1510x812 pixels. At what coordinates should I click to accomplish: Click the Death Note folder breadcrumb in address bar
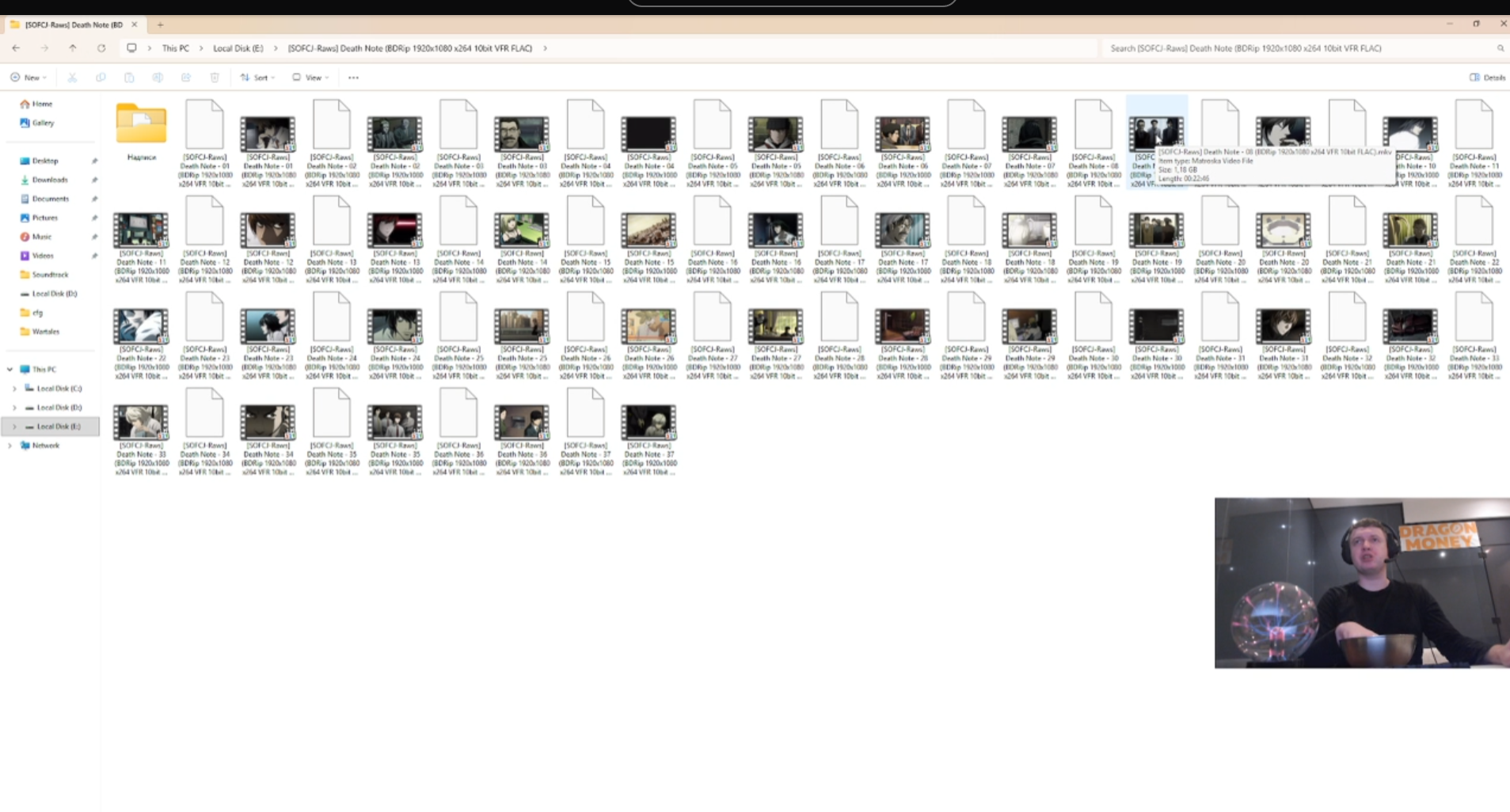[410, 48]
